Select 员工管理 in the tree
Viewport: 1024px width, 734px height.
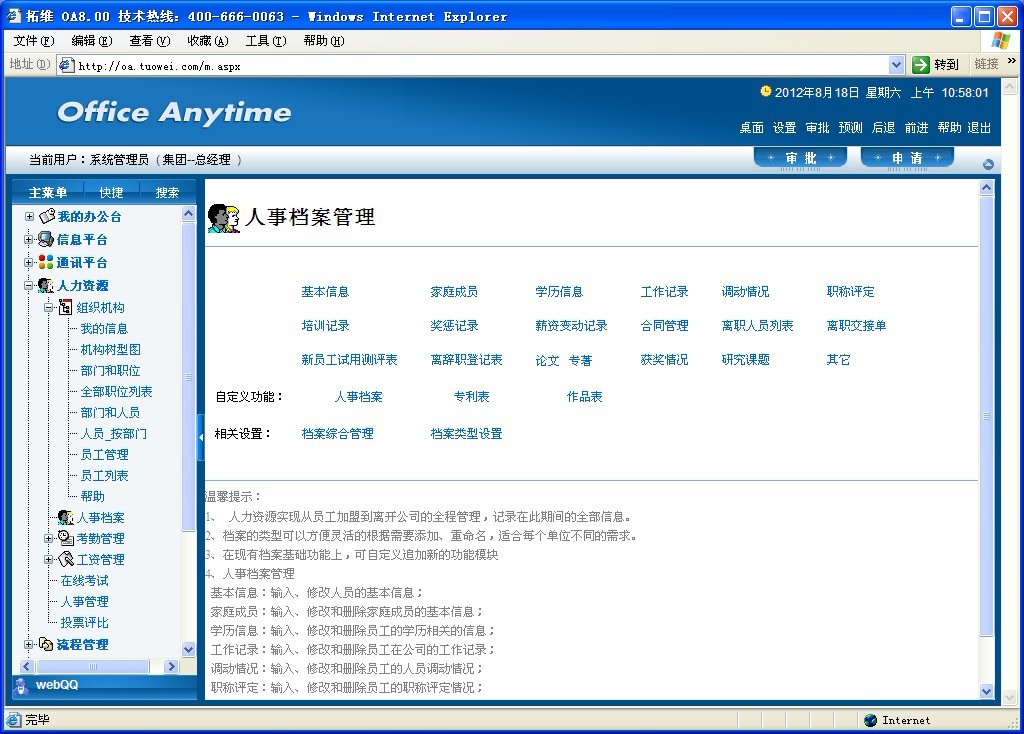coord(104,455)
